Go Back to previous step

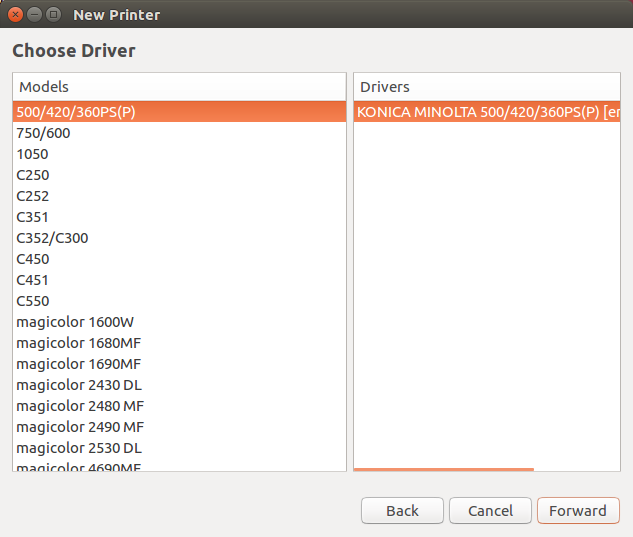(402, 511)
